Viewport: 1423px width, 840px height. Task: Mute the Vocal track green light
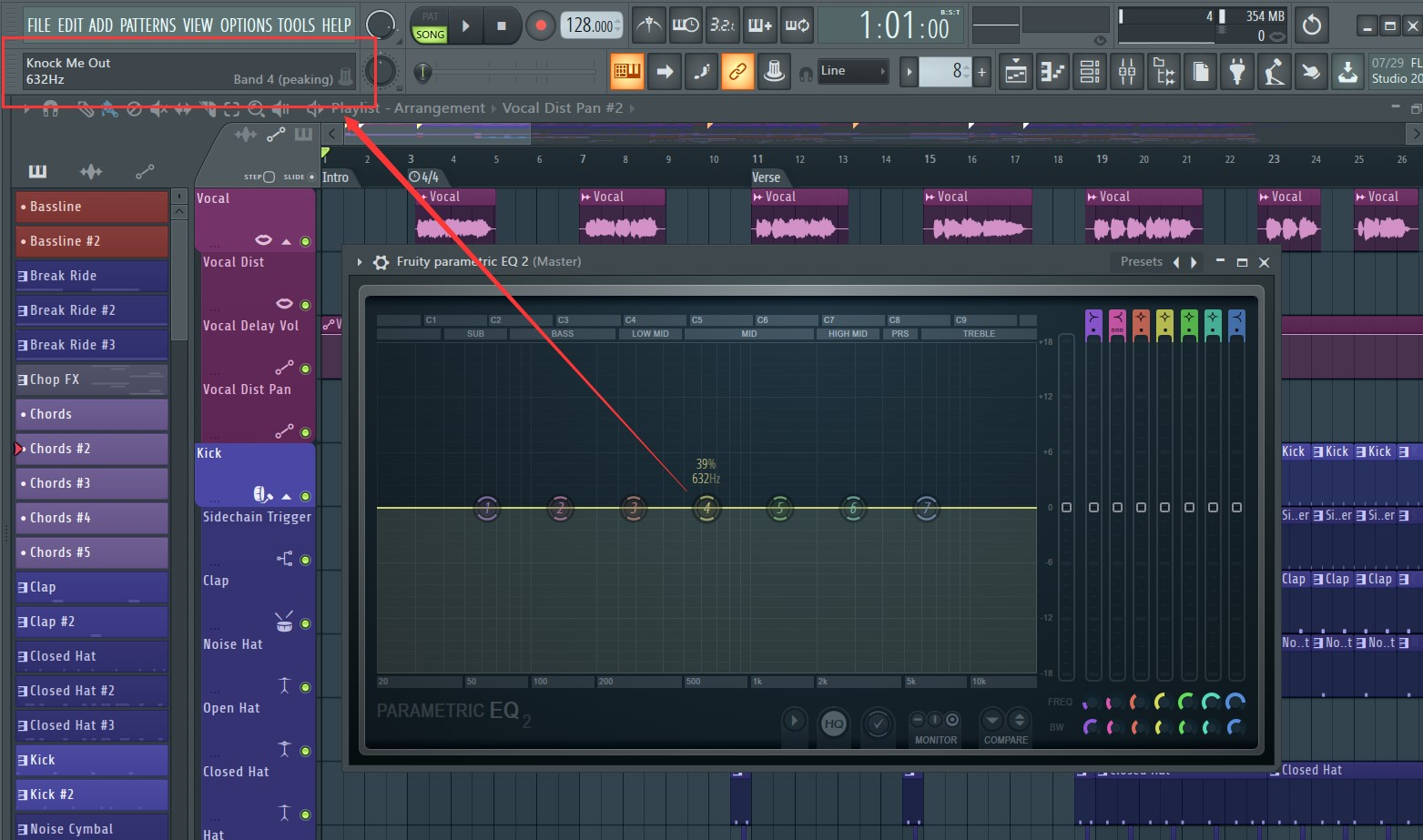(x=305, y=241)
